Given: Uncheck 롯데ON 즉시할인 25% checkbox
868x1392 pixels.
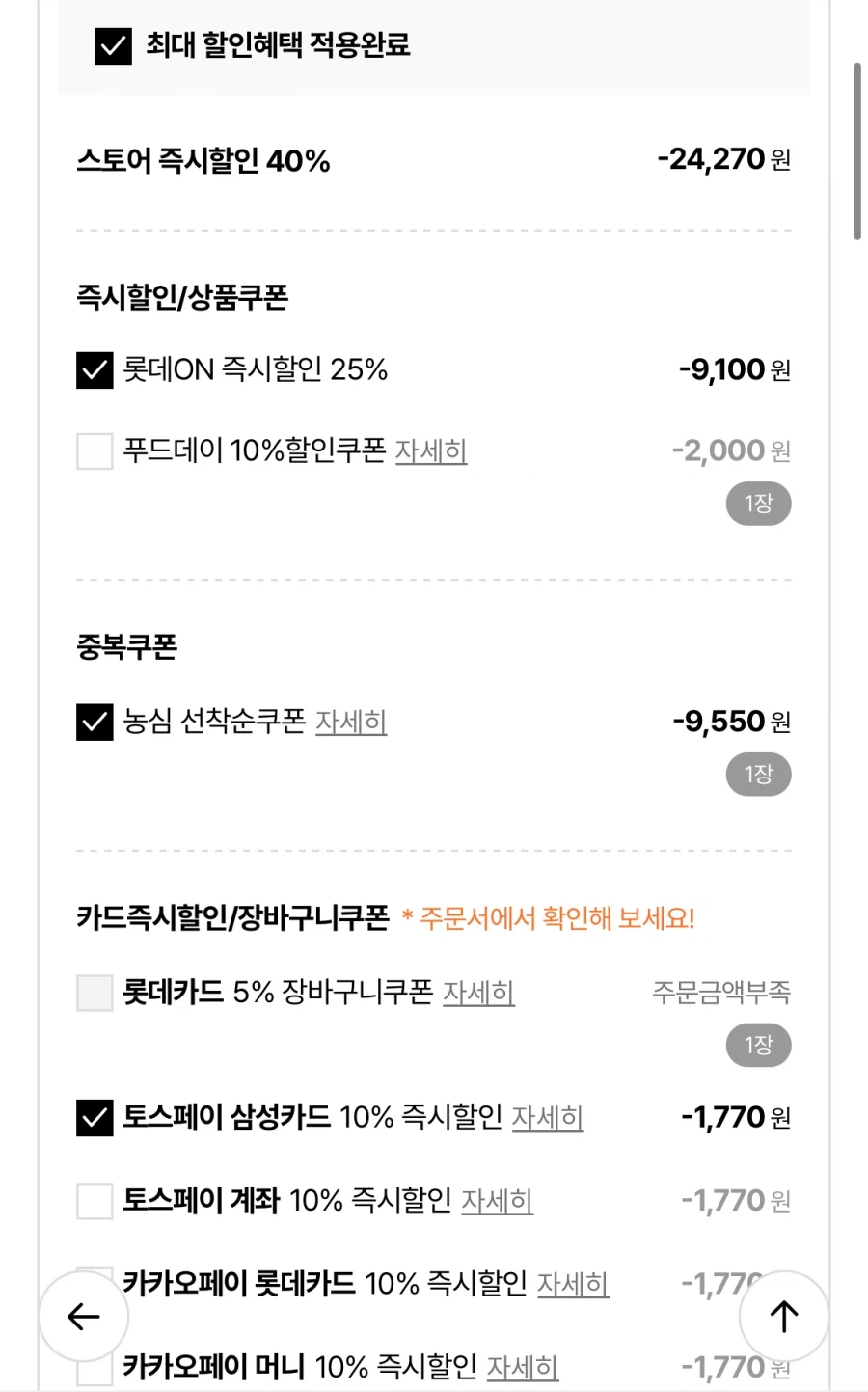Looking at the screenshot, I should 95,369.
